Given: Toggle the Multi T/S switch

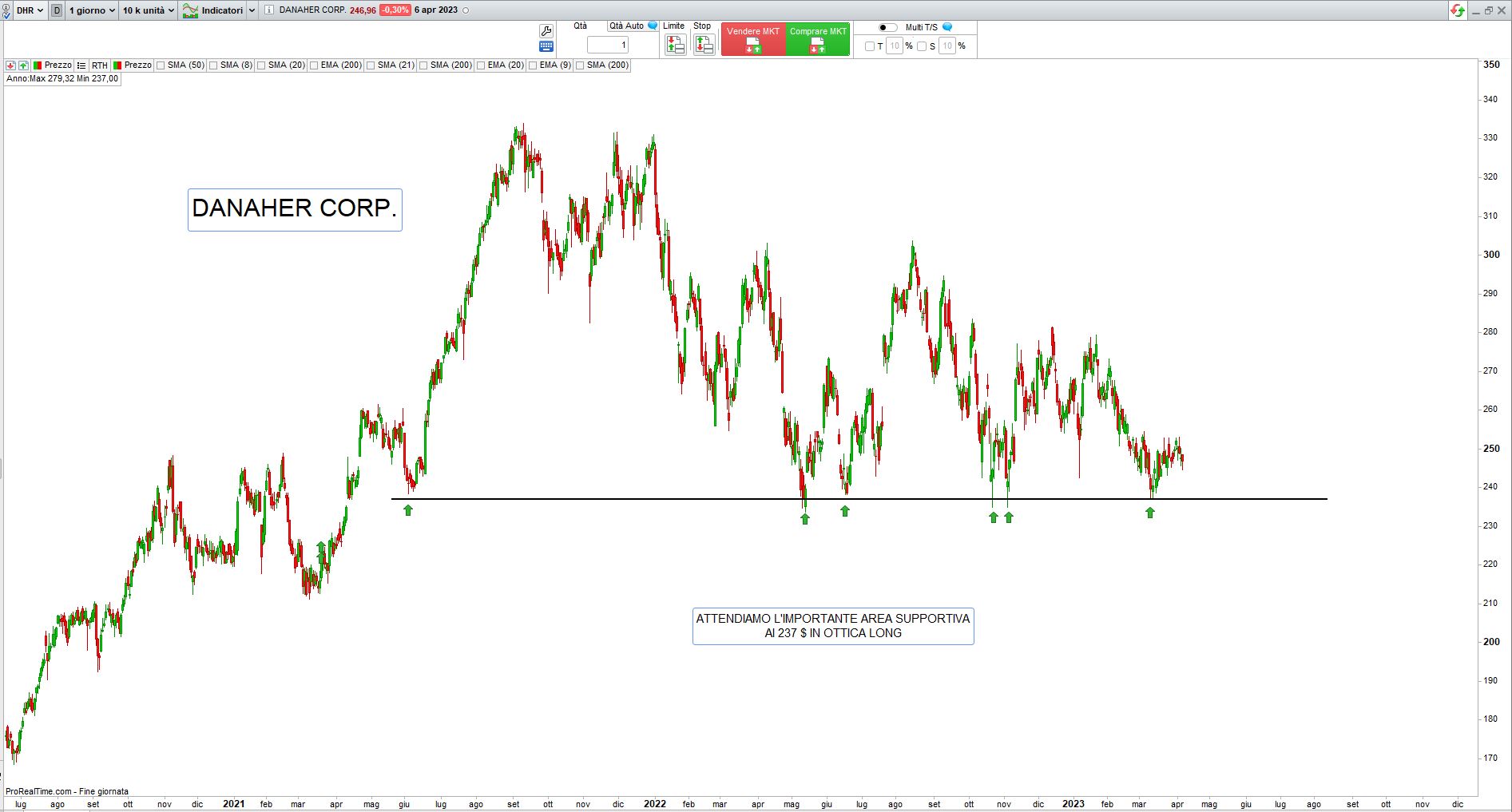Looking at the screenshot, I should pyautogui.click(x=887, y=27).
